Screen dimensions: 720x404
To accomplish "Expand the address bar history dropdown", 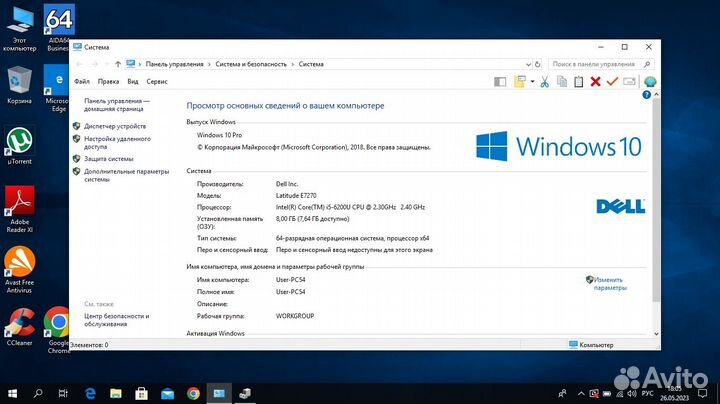I will pos(528,64).
